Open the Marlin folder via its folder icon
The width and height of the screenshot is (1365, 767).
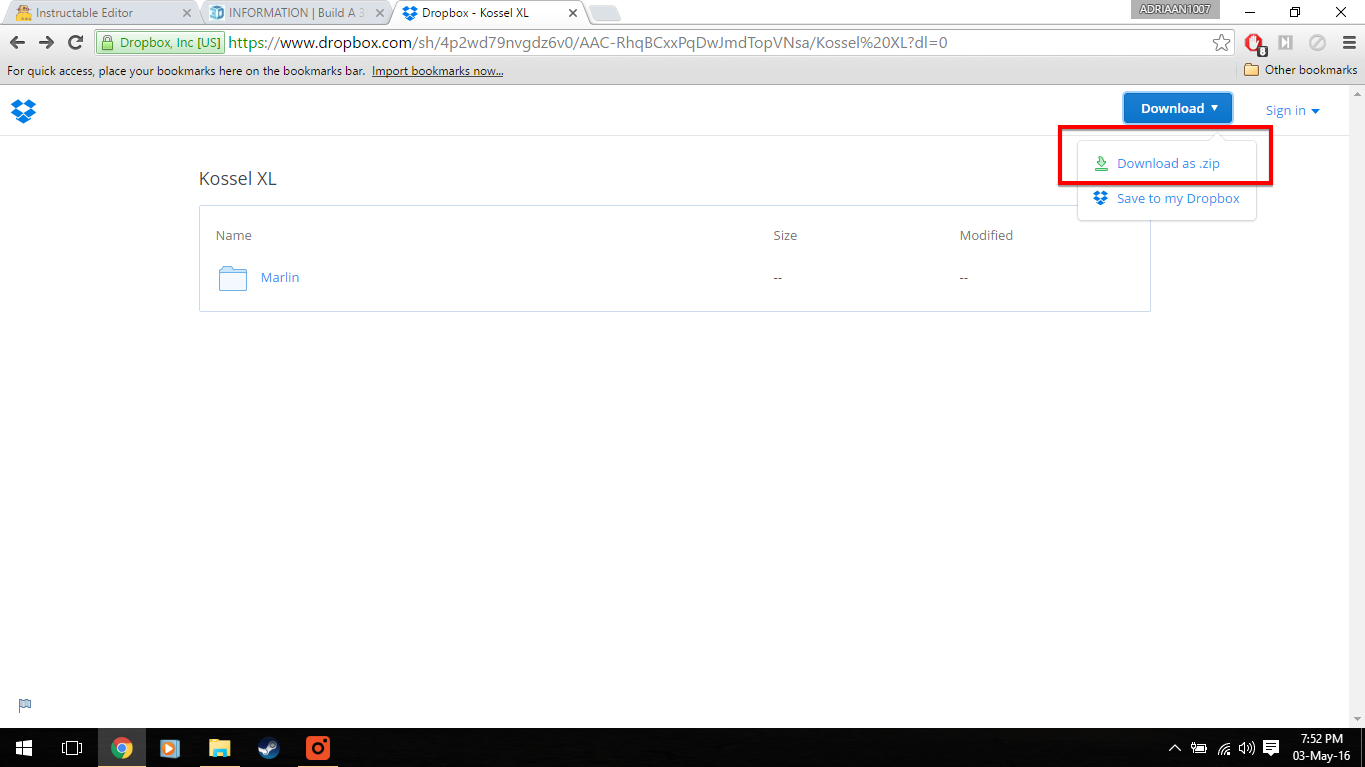pyautogui.click(x=231, y=278)
